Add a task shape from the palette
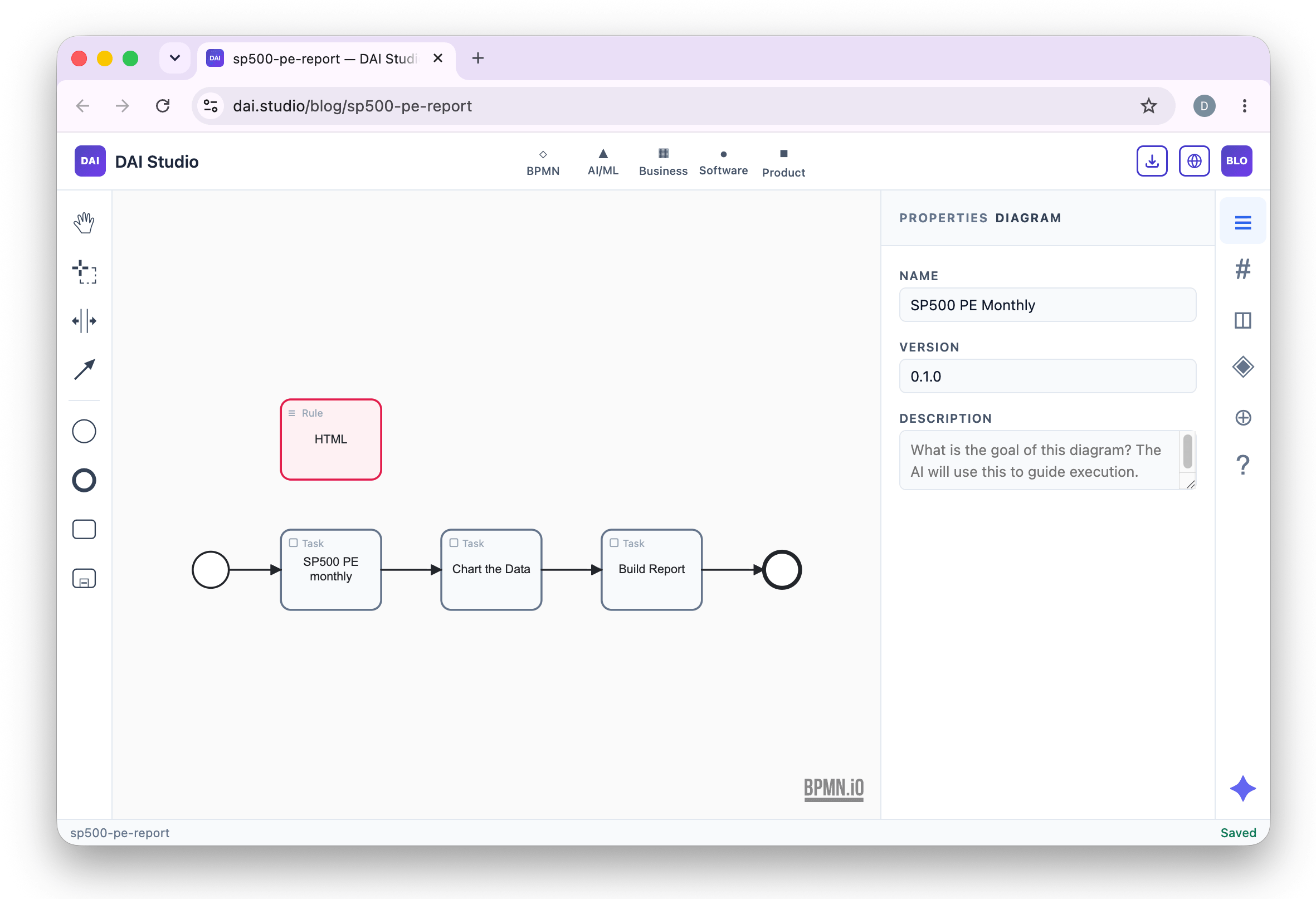The height and width of the screenshot is (899, 1316). (x=84, y=529)
